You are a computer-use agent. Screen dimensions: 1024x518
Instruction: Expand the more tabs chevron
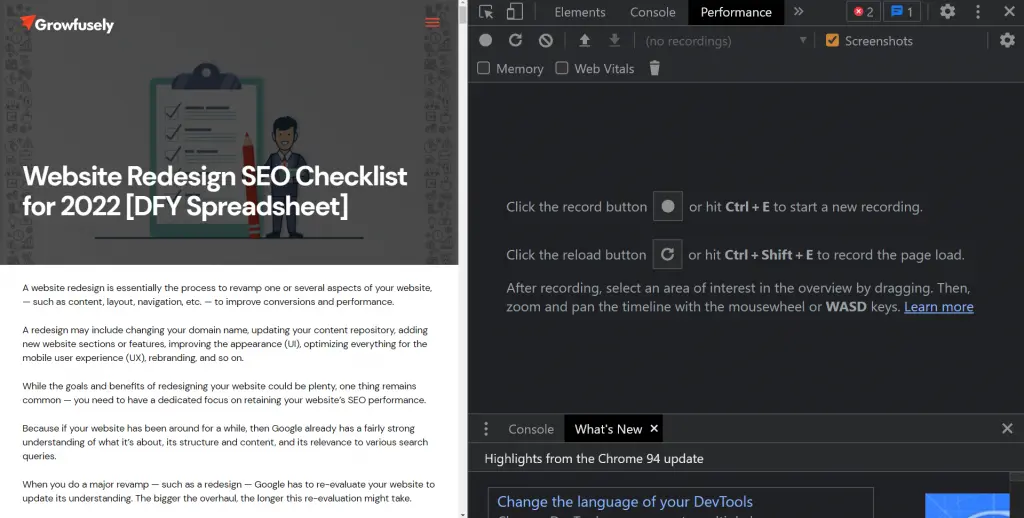point(798,12)
